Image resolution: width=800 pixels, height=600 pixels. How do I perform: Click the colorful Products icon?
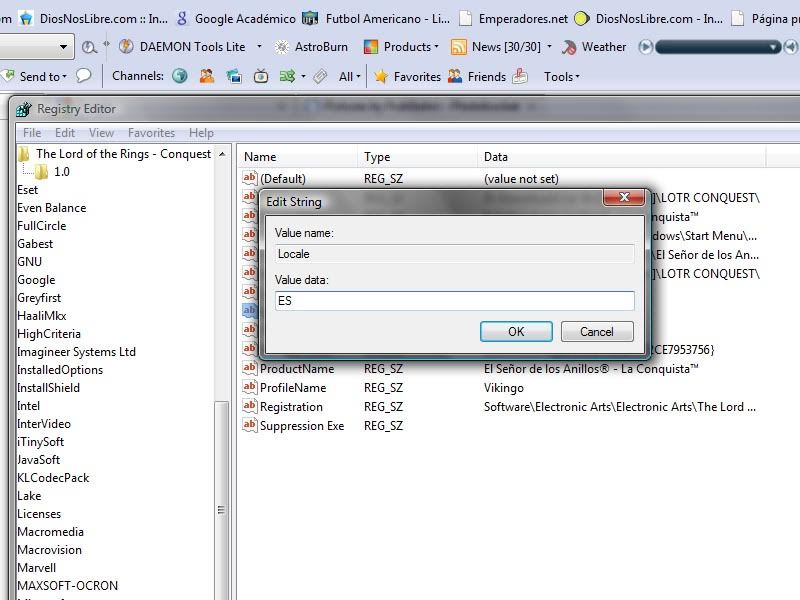[x=371, y=47]
